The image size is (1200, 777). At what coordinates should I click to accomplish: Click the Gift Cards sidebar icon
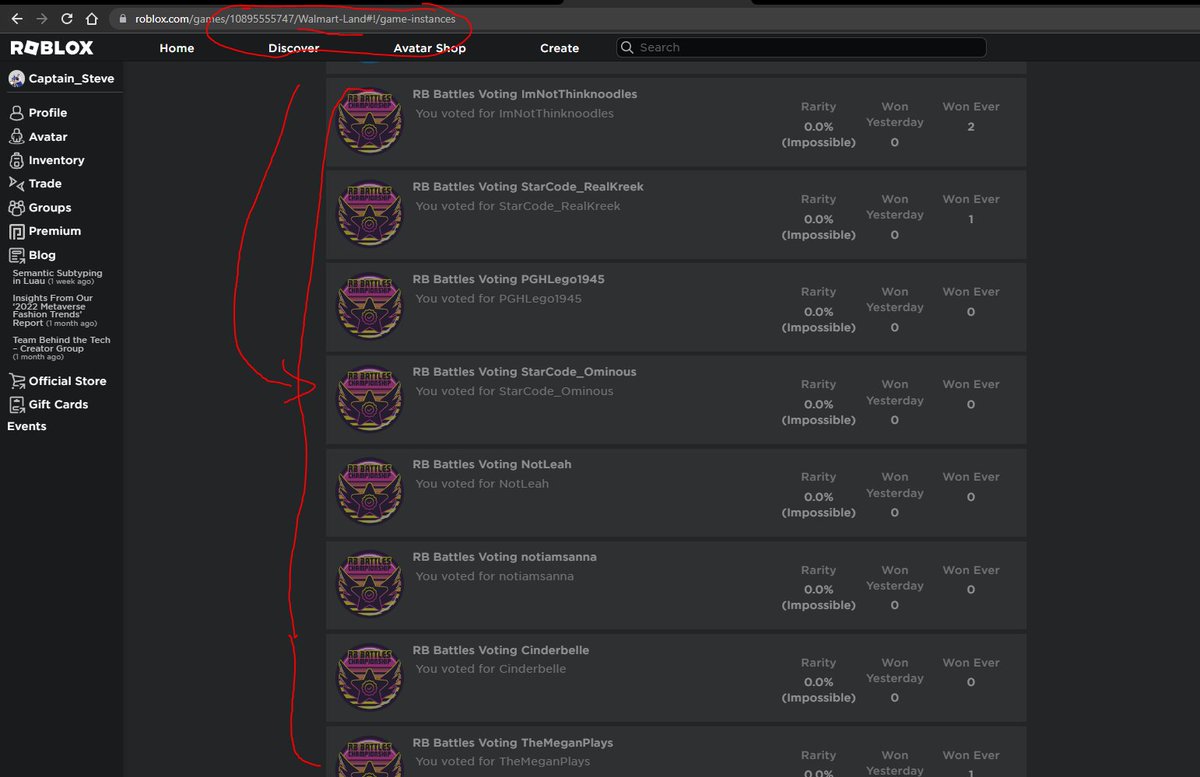16,404
